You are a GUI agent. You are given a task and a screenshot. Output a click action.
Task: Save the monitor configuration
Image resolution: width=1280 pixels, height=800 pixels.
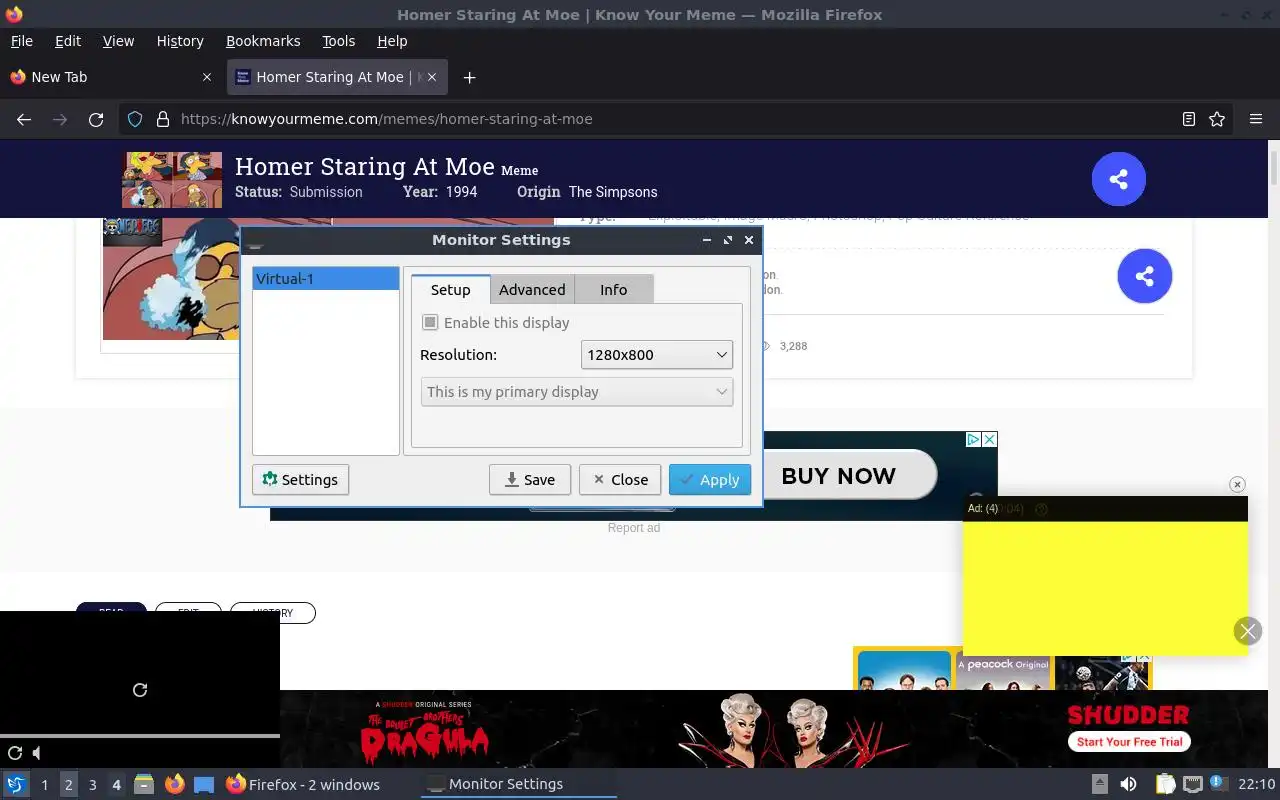pyautogui.click(x=529, y=480)
